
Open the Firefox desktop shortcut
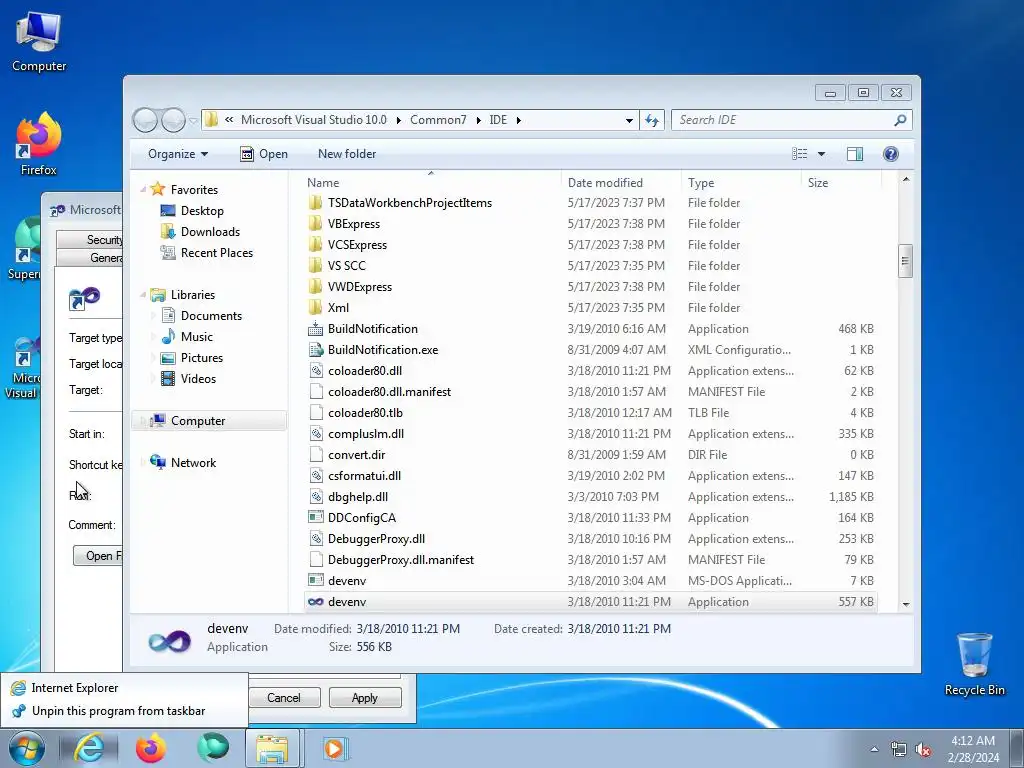[39, 144]
